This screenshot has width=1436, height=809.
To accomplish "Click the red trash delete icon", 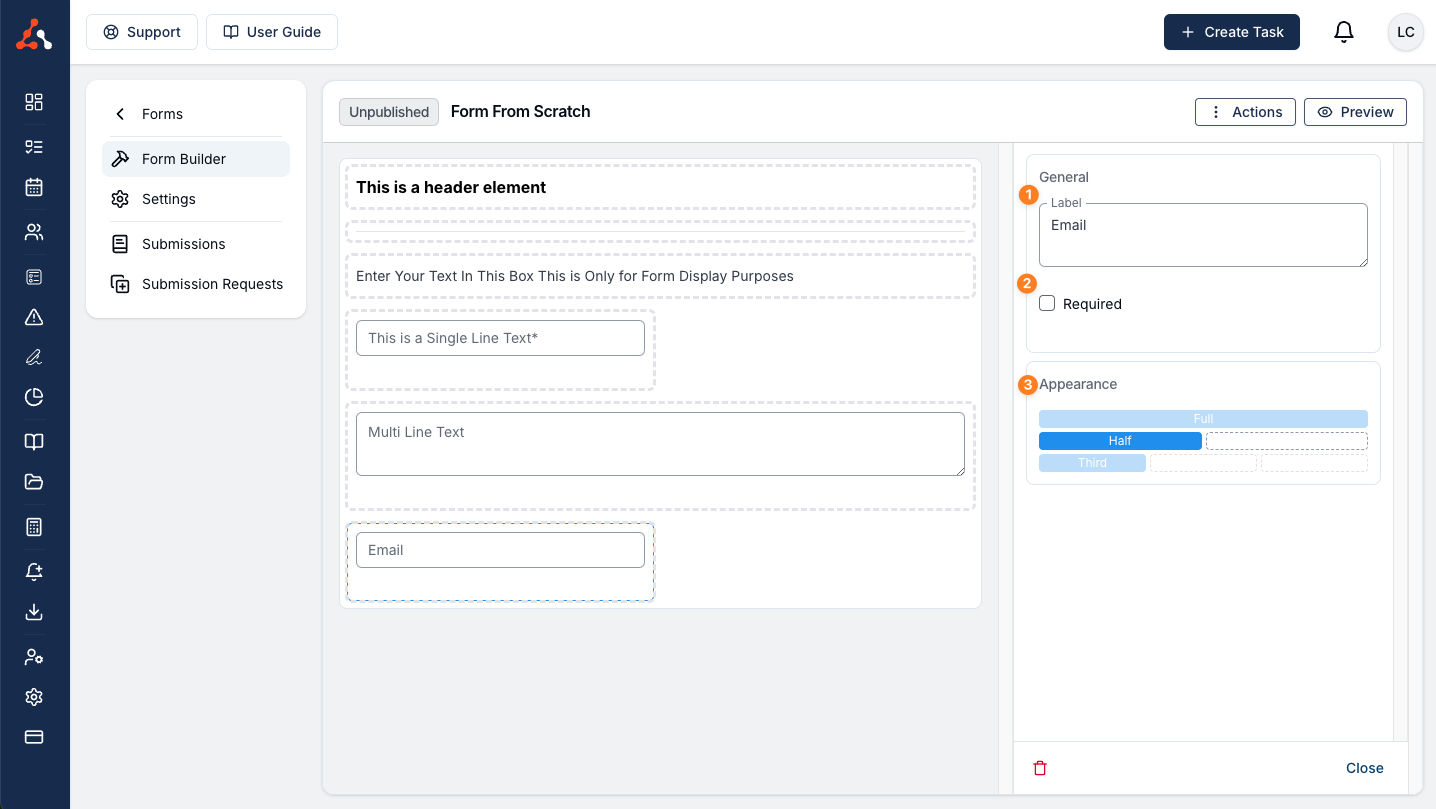I will [1040, 768].
